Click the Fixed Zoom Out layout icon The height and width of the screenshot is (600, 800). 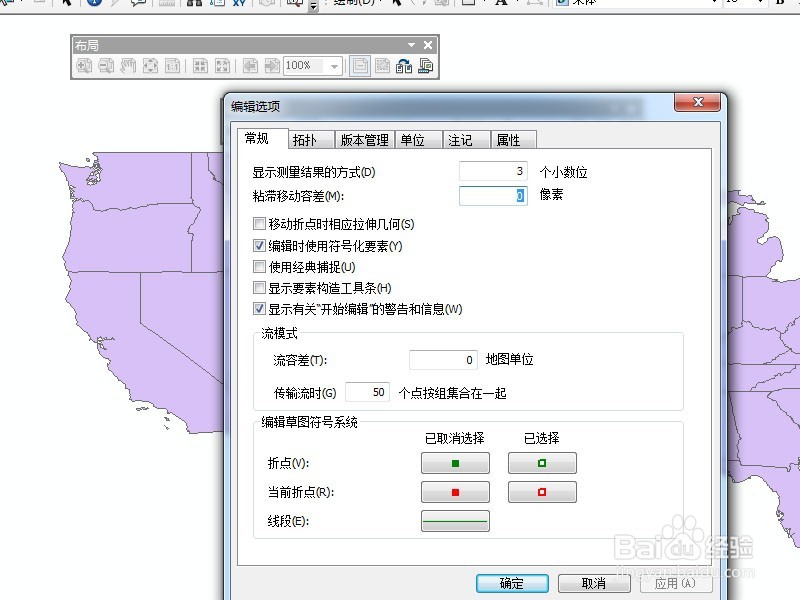(222, 66)
